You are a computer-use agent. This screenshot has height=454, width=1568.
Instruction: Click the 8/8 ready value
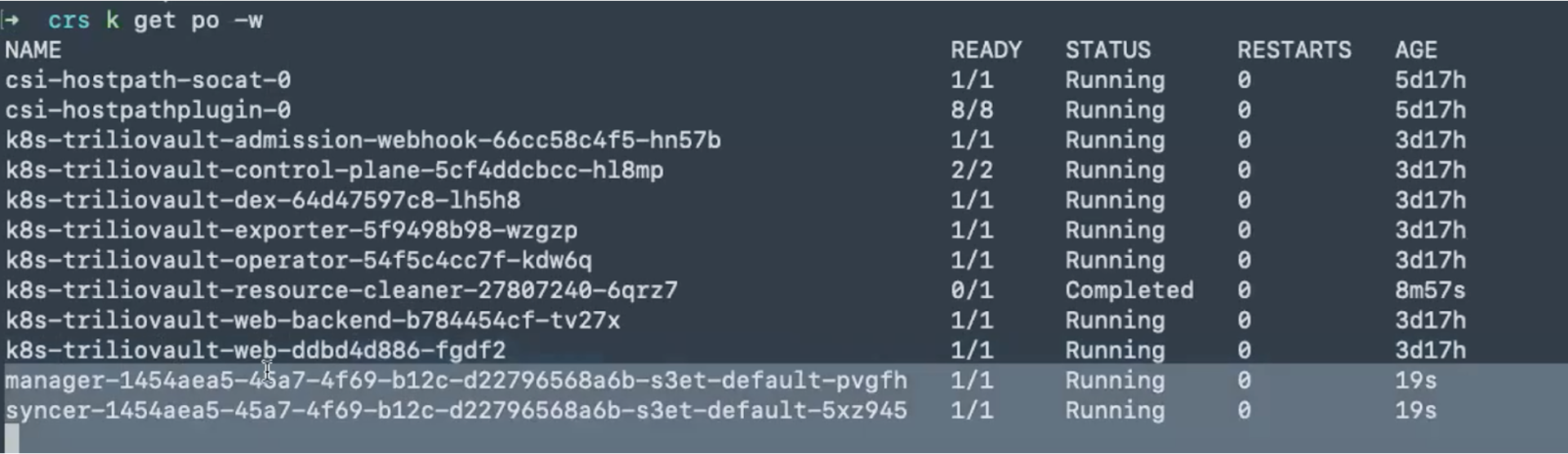pos(971,110)
